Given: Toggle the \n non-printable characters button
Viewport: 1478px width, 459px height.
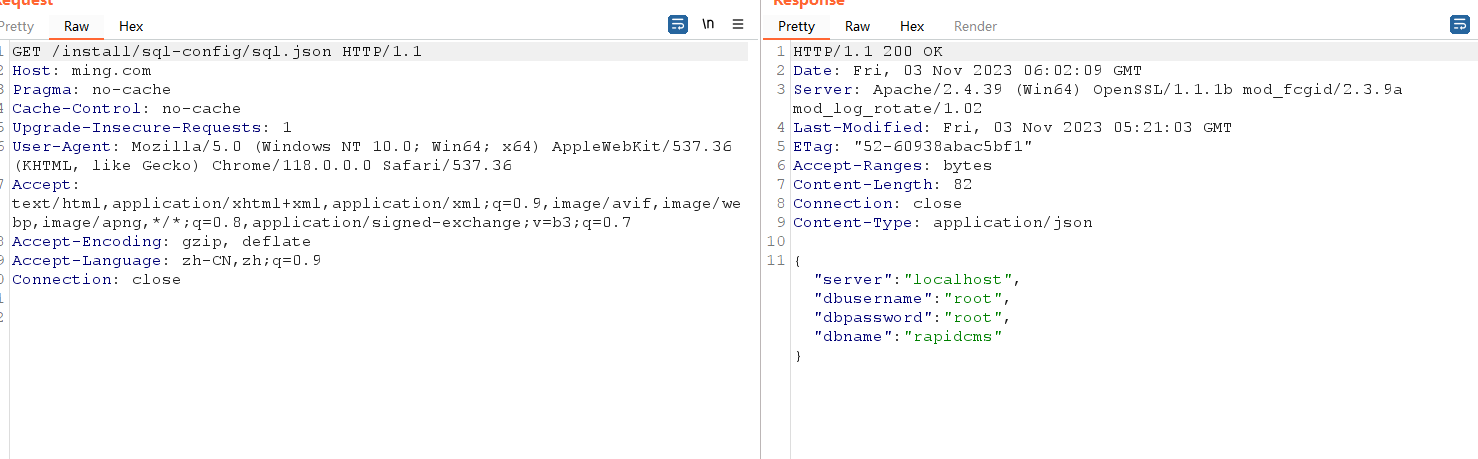Looking at the screenshot, I should click(708, 25).
